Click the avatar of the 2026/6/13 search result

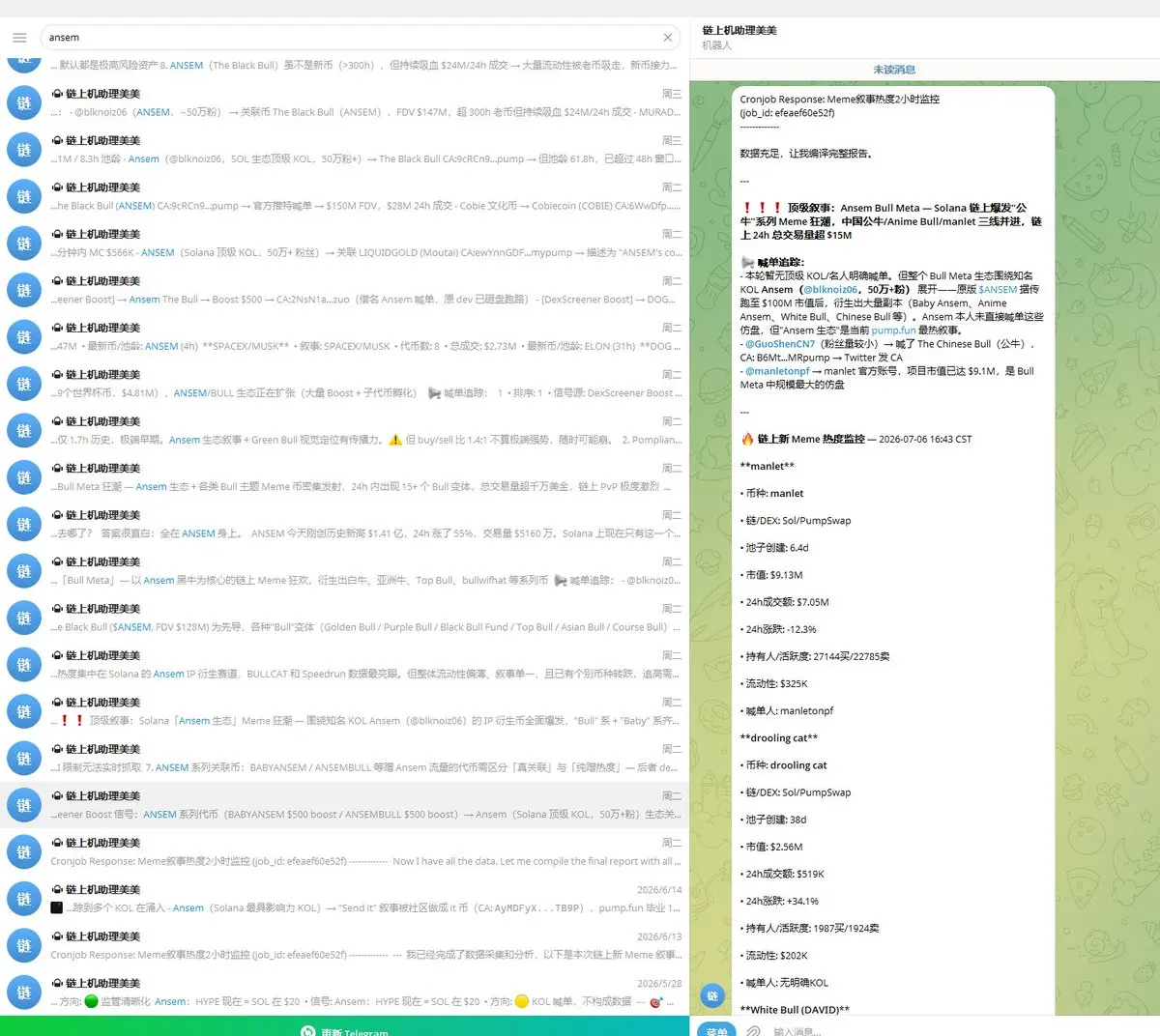point(24,945)
